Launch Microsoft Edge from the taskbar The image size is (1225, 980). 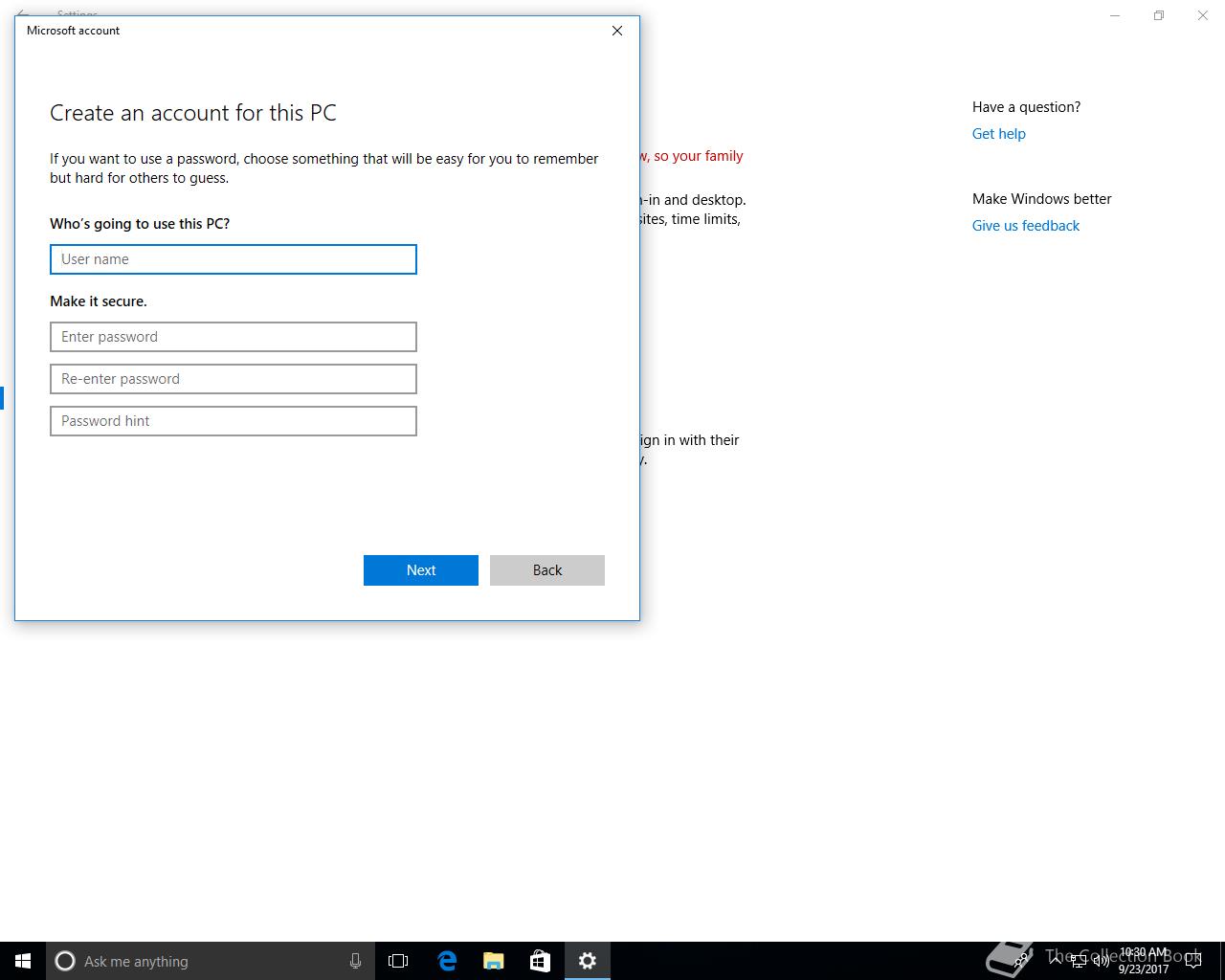[x=446, y=961]
